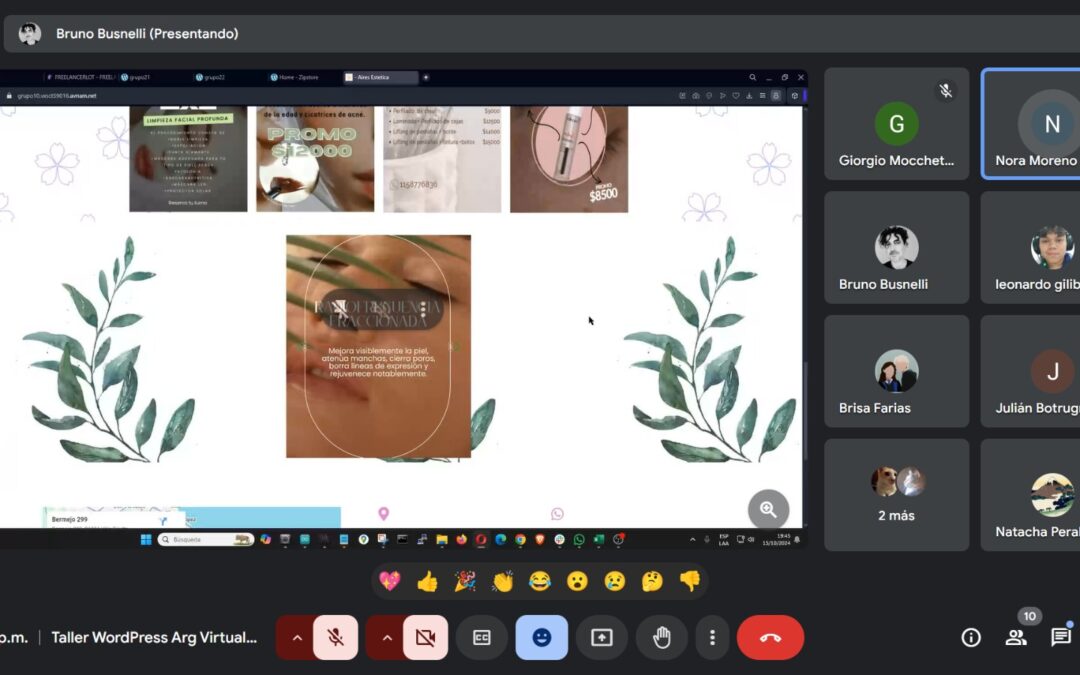Select Bruno Busnelli's participant tile

coord(896,248)
